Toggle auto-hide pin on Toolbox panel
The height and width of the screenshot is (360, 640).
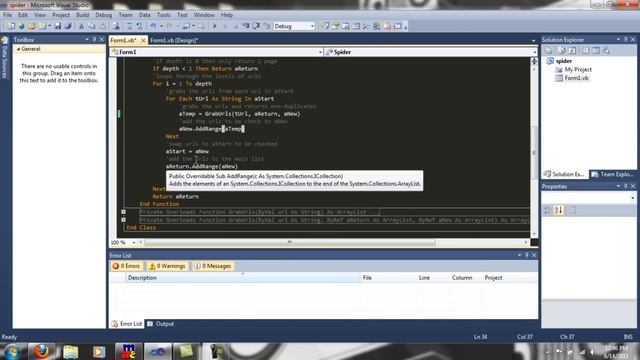click(94, 40)
